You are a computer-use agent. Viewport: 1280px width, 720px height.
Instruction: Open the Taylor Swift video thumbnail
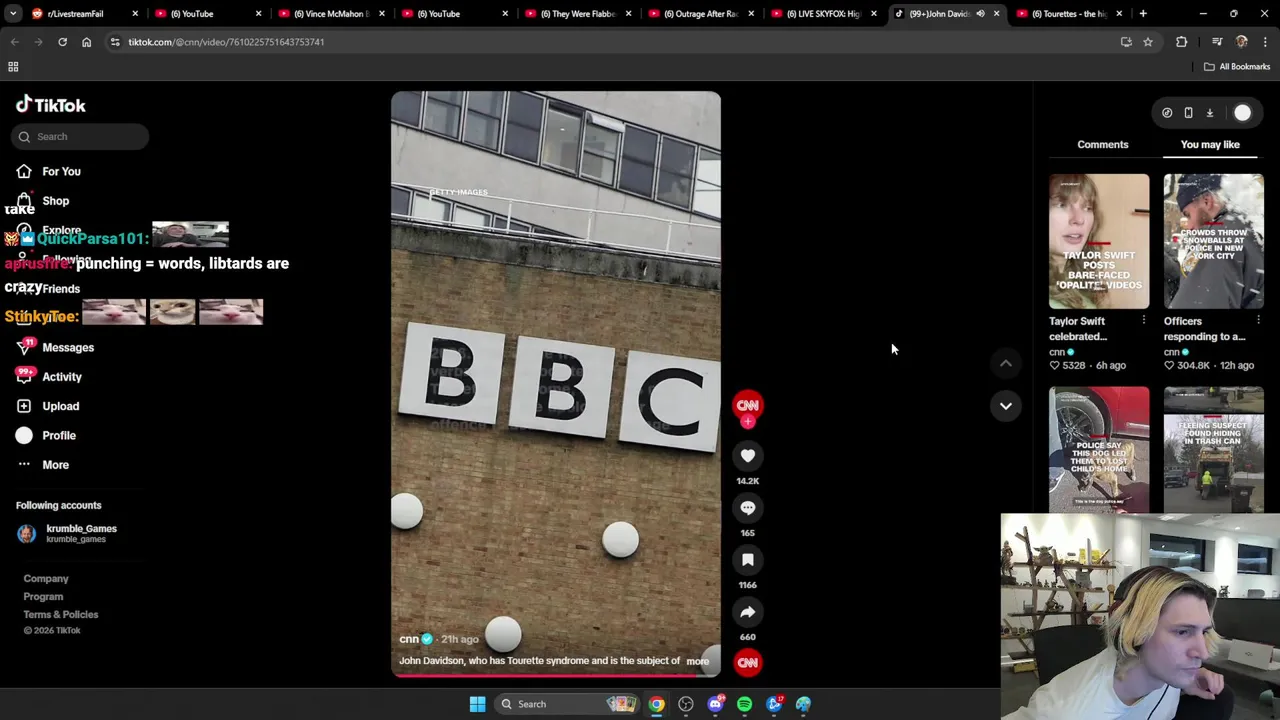(1099, 241)
